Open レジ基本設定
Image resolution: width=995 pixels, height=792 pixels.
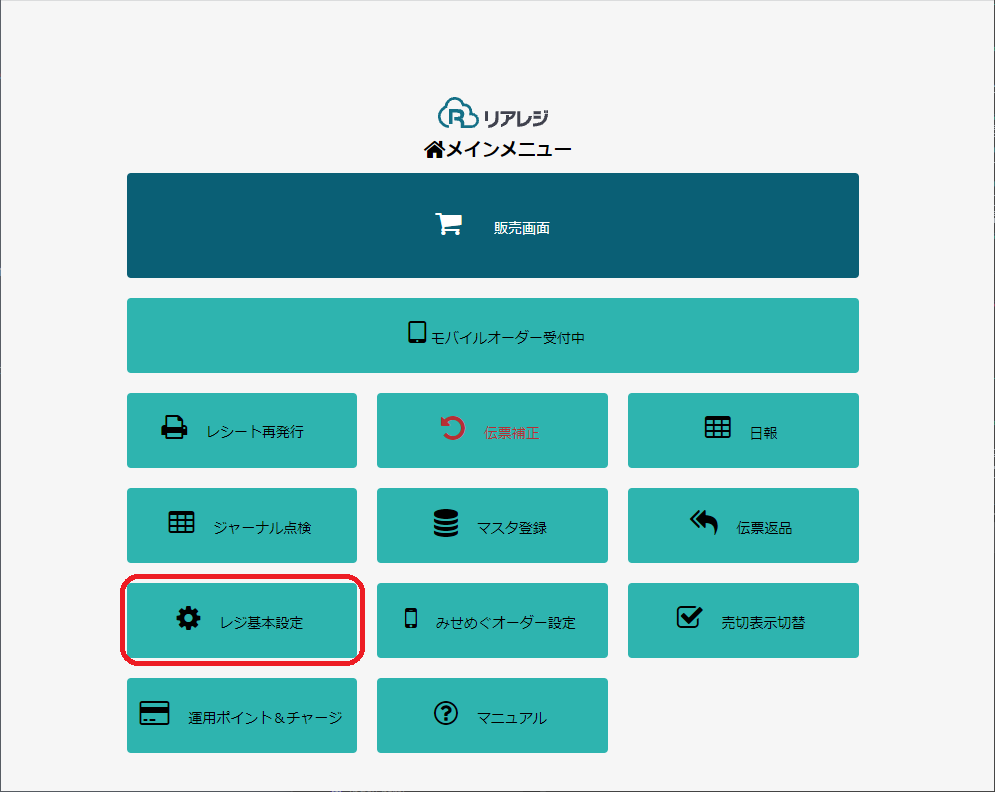242,621
